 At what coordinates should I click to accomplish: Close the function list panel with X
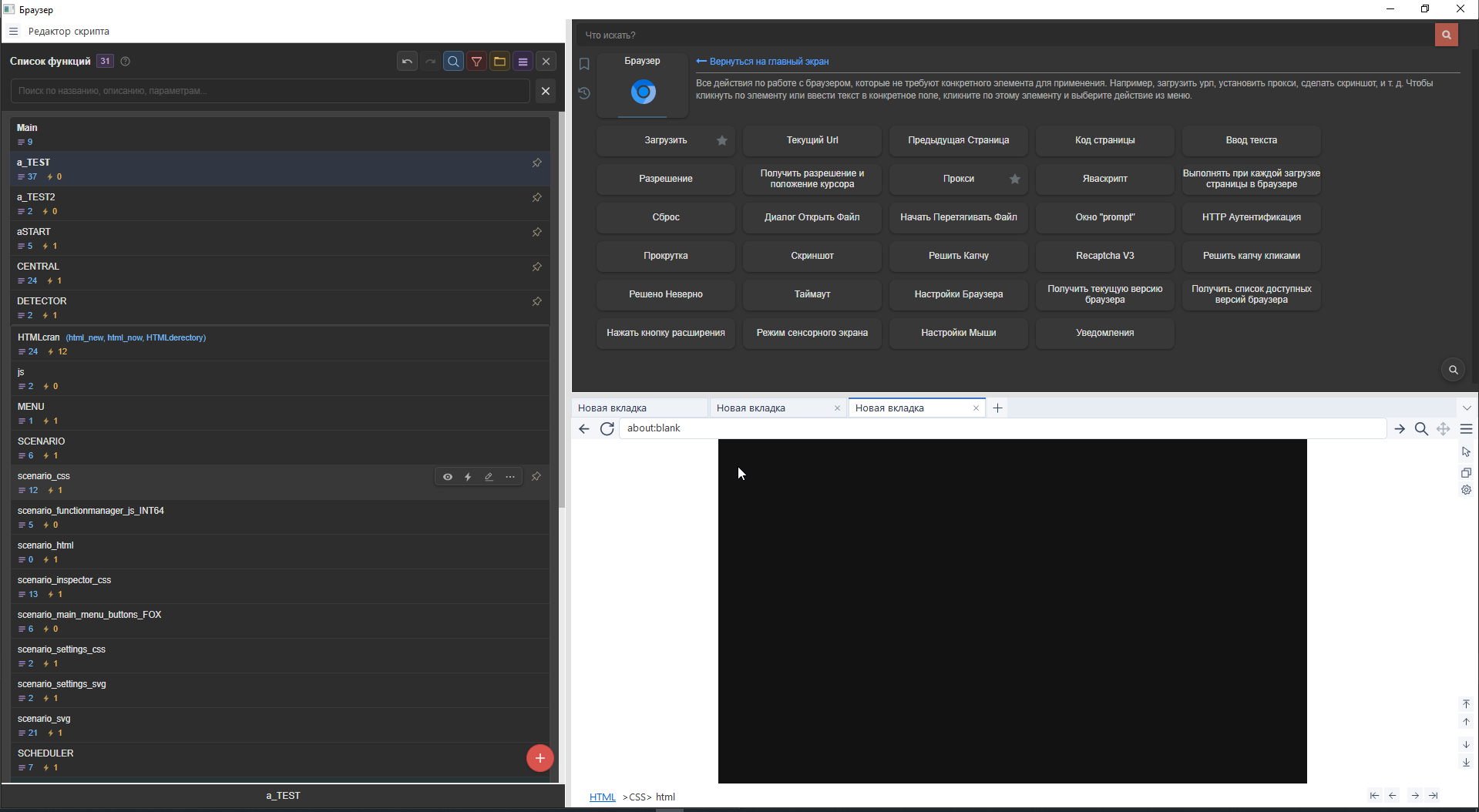pyautogui.click(x=546, y=62)
